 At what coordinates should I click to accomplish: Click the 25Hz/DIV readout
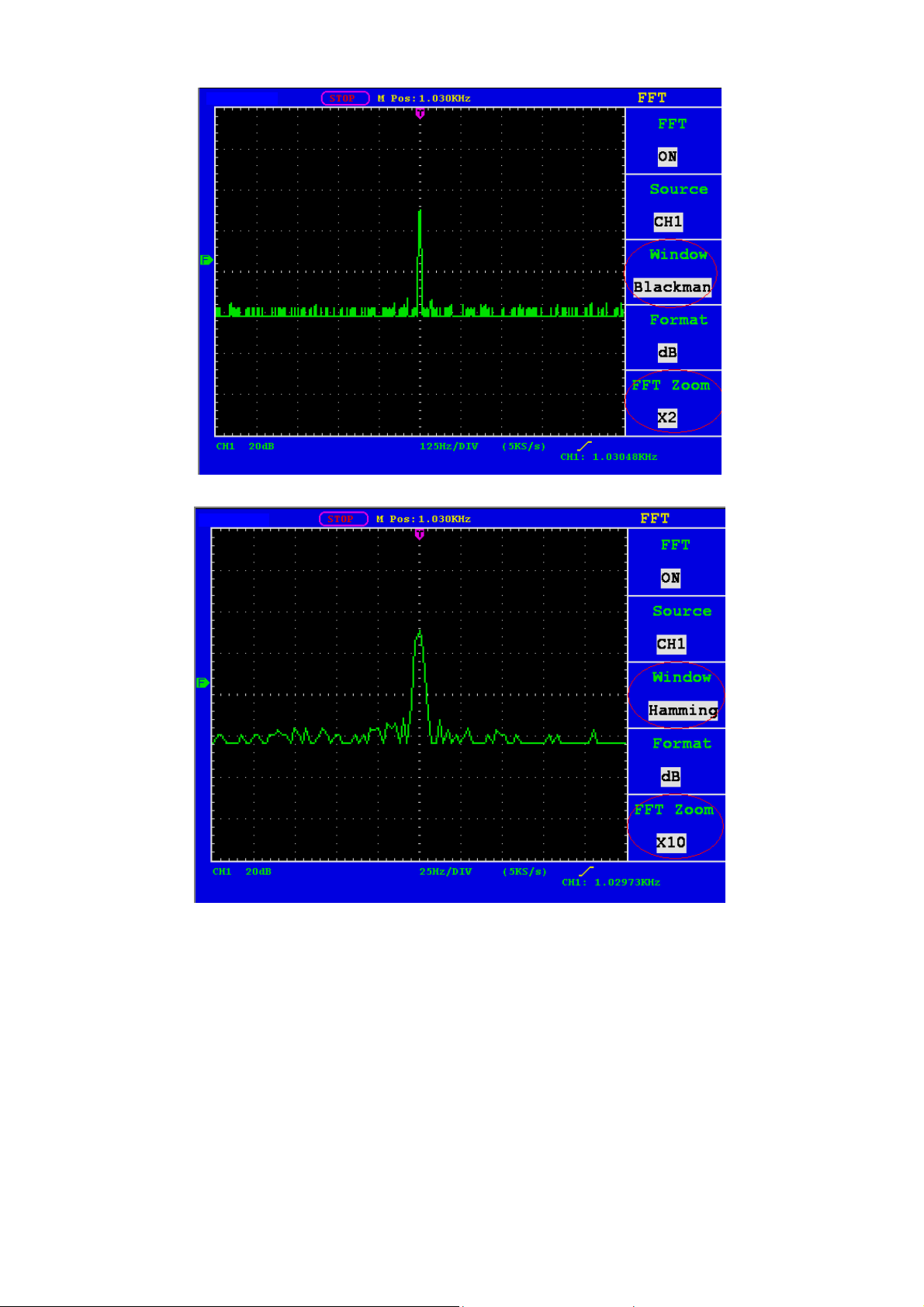click(x=445, y=872)
